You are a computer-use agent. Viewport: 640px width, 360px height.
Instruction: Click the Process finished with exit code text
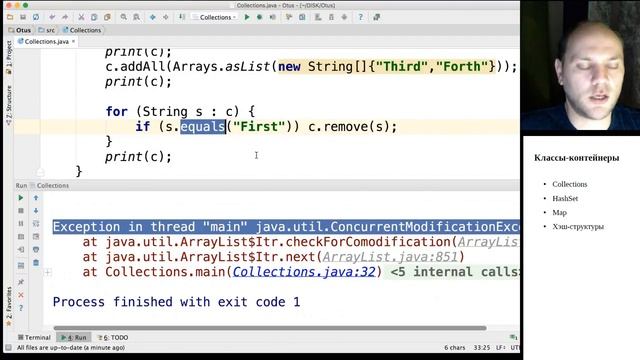pyautogui.click(x=176, y=302)
